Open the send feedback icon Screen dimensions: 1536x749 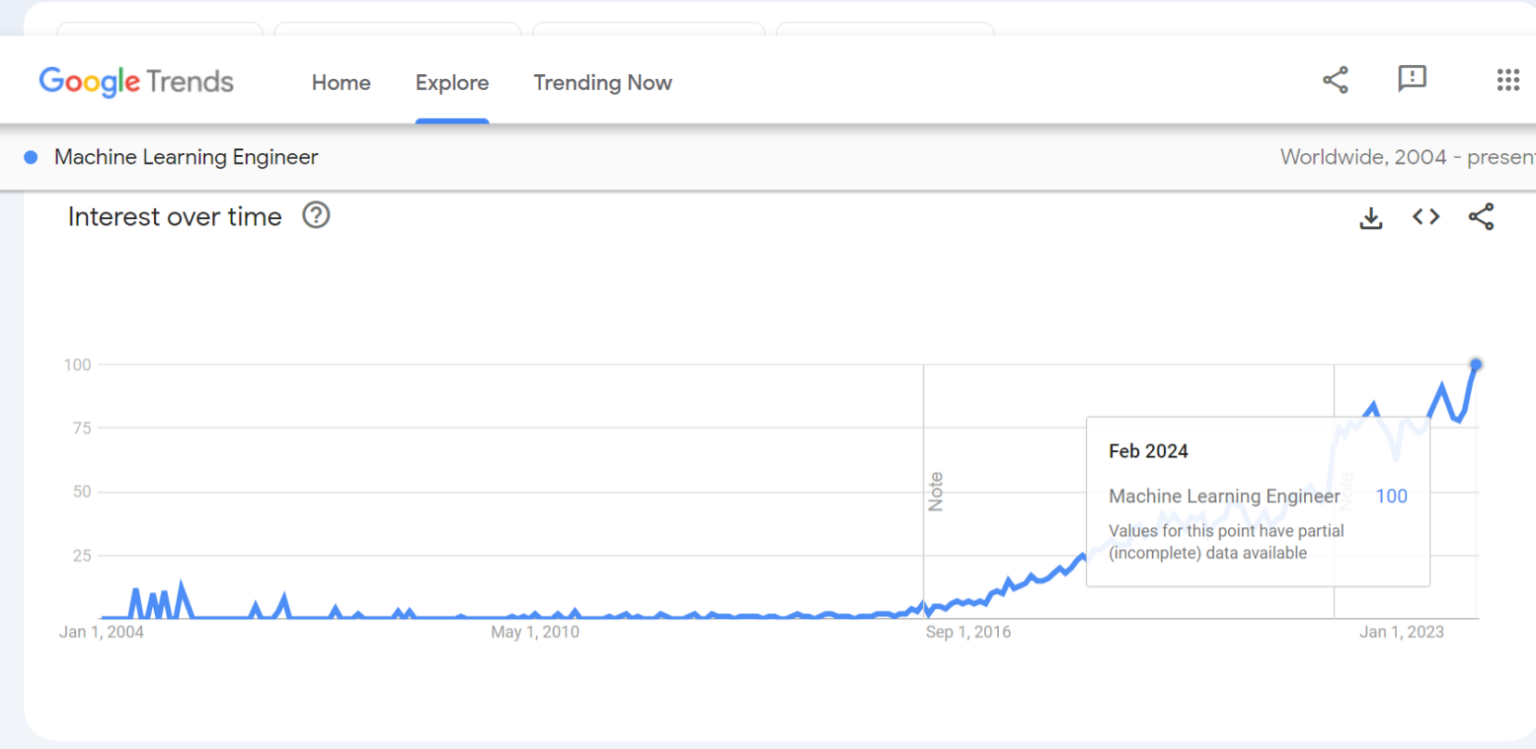point(1411,79)
